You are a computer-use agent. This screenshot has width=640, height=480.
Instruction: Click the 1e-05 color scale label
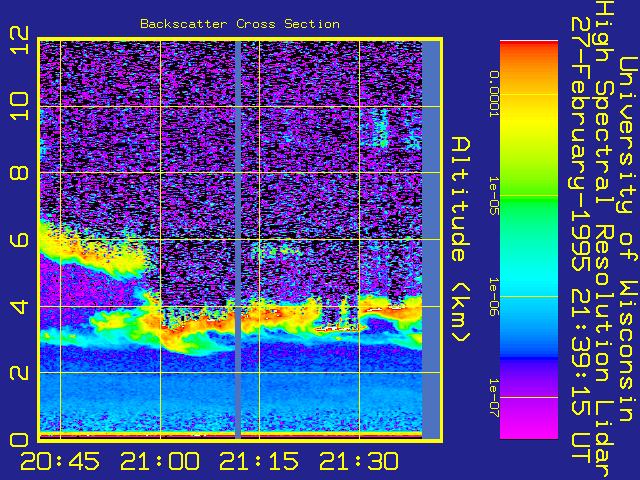(494, 196)
